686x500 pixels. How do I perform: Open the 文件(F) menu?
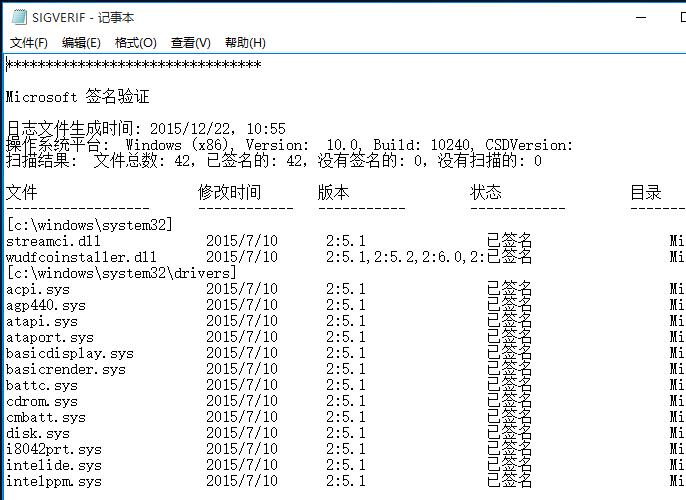click(x=29, y=43)
